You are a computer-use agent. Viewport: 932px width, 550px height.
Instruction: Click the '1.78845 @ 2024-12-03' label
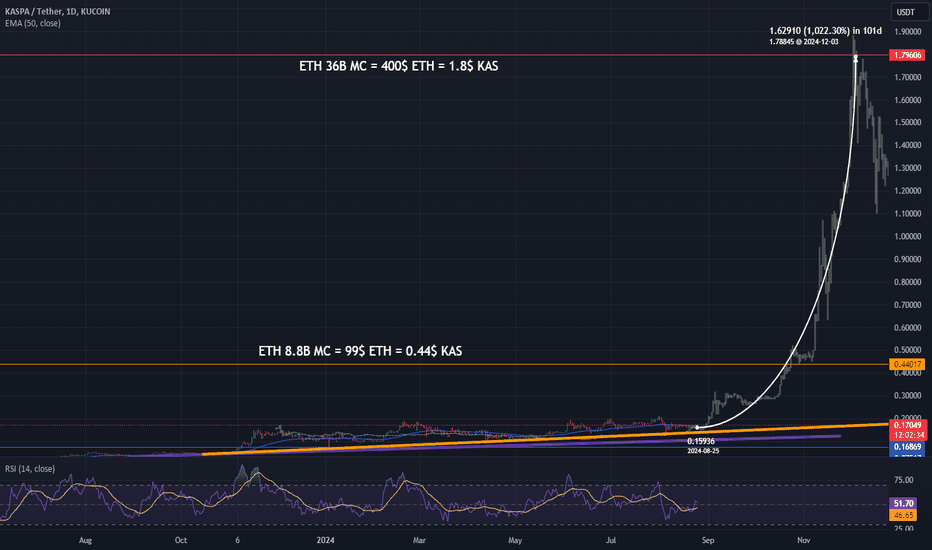tap(804, 42)
